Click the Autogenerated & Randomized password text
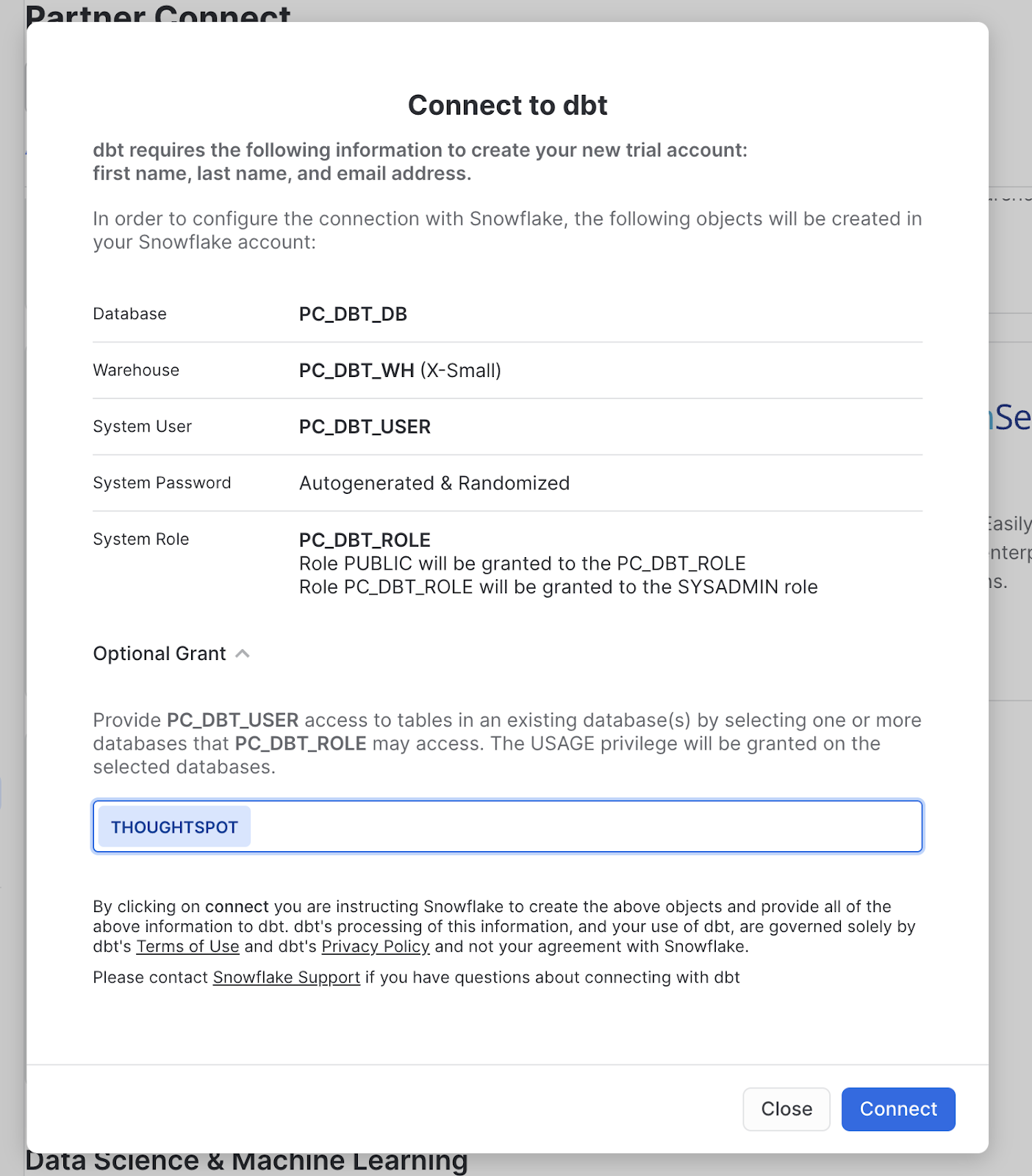This screenshot has width=1032, height=1176. 434,484
